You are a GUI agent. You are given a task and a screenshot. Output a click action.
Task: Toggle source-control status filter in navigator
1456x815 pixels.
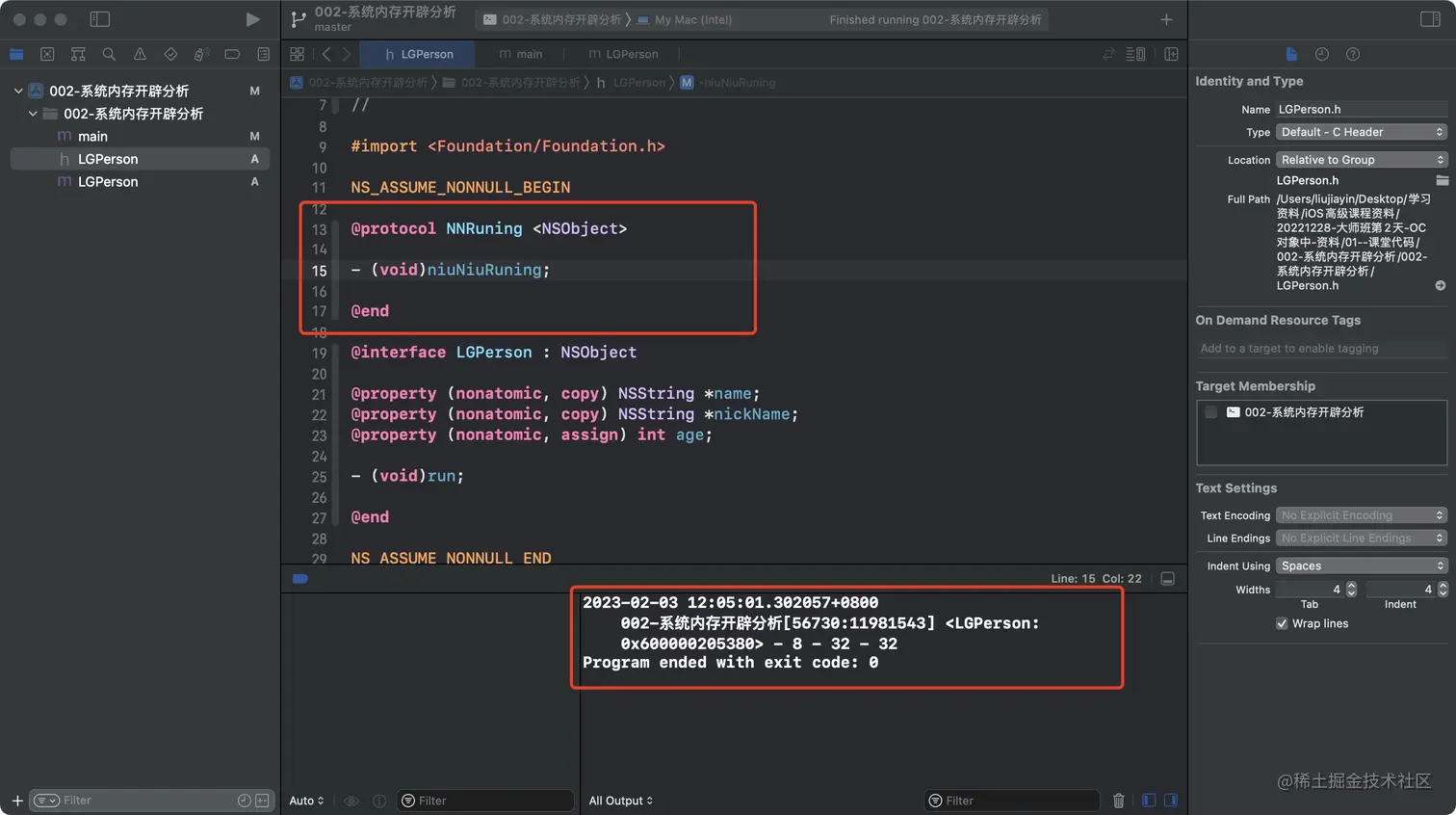tap(262, 801)
